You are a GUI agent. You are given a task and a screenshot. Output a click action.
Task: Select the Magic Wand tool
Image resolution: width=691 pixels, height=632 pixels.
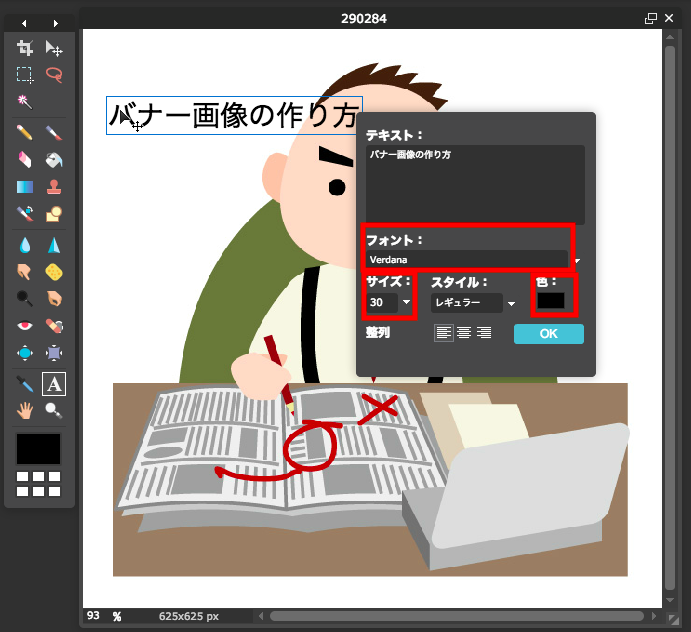[25, 101]
